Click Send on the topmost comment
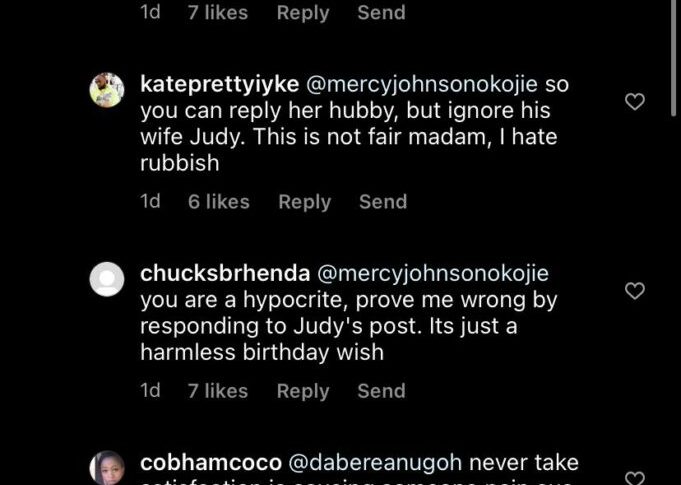This screenshot has height=485, width=681. (x=382, y=13)
